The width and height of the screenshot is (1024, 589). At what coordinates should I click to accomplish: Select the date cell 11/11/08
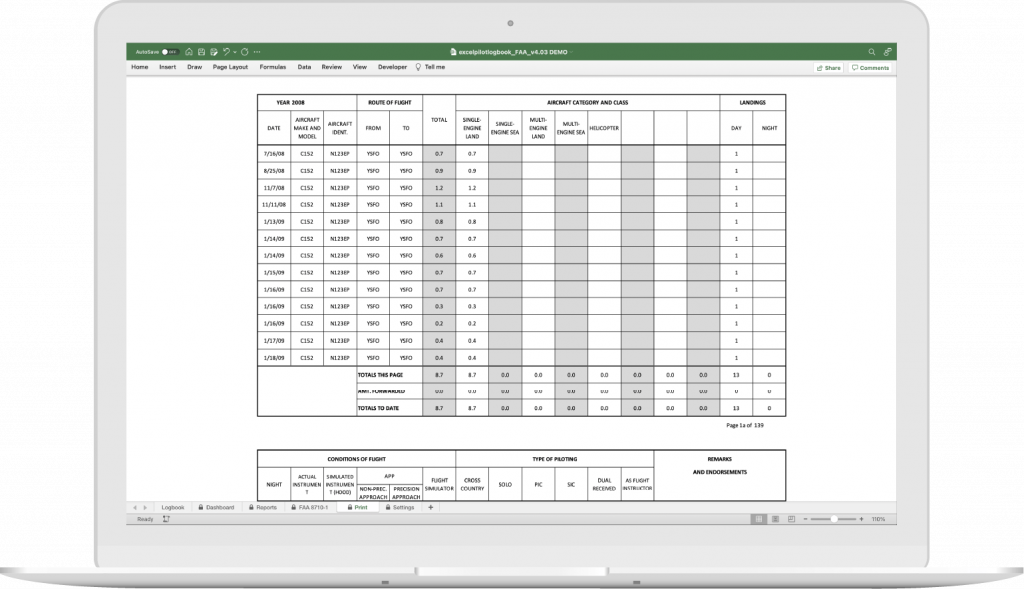pos(274,204)
